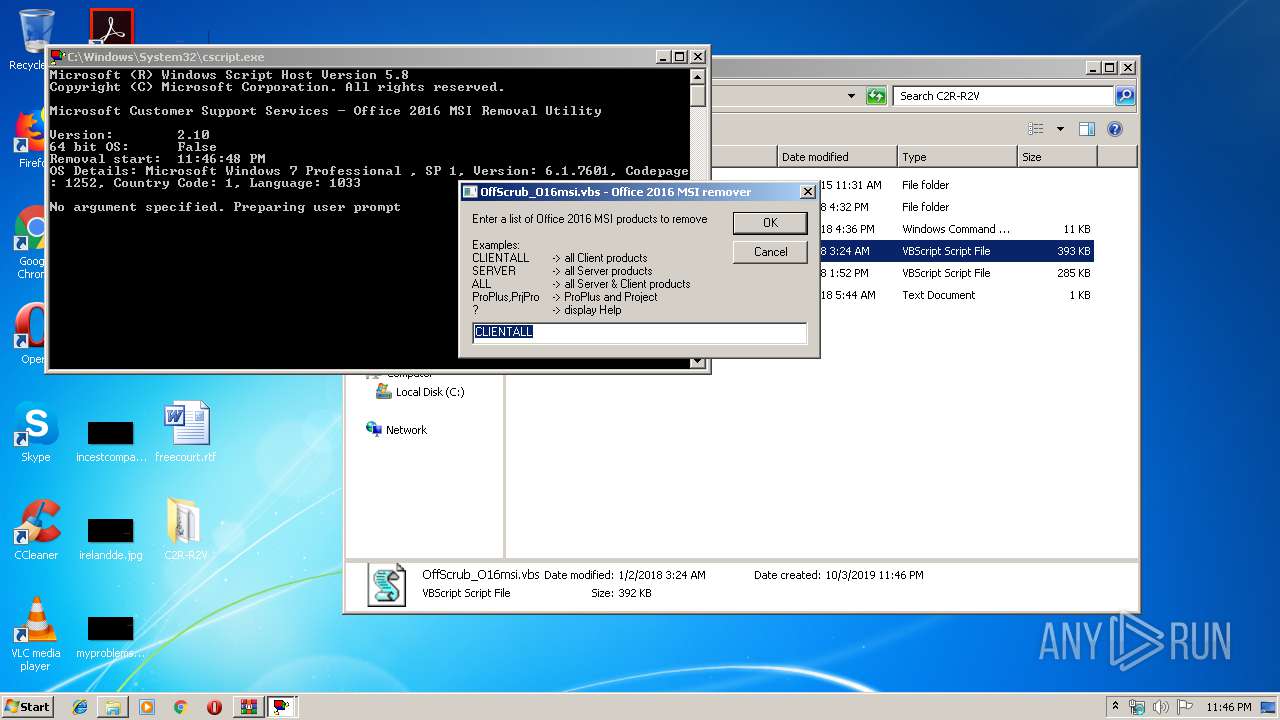The width and height of the screenshot is (1280, 720).
Task: Open volume control in system tray
Action: (1161, 707)
